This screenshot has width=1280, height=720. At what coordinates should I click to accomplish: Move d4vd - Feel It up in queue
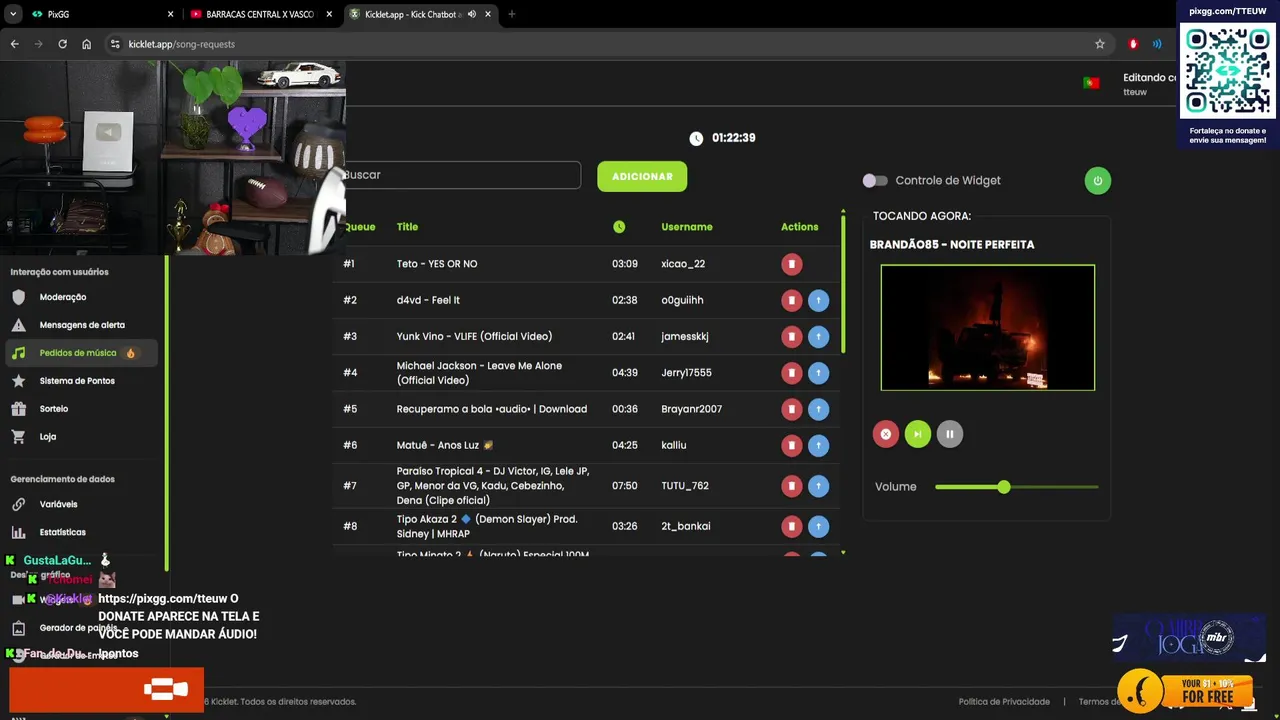pos(818,300)
